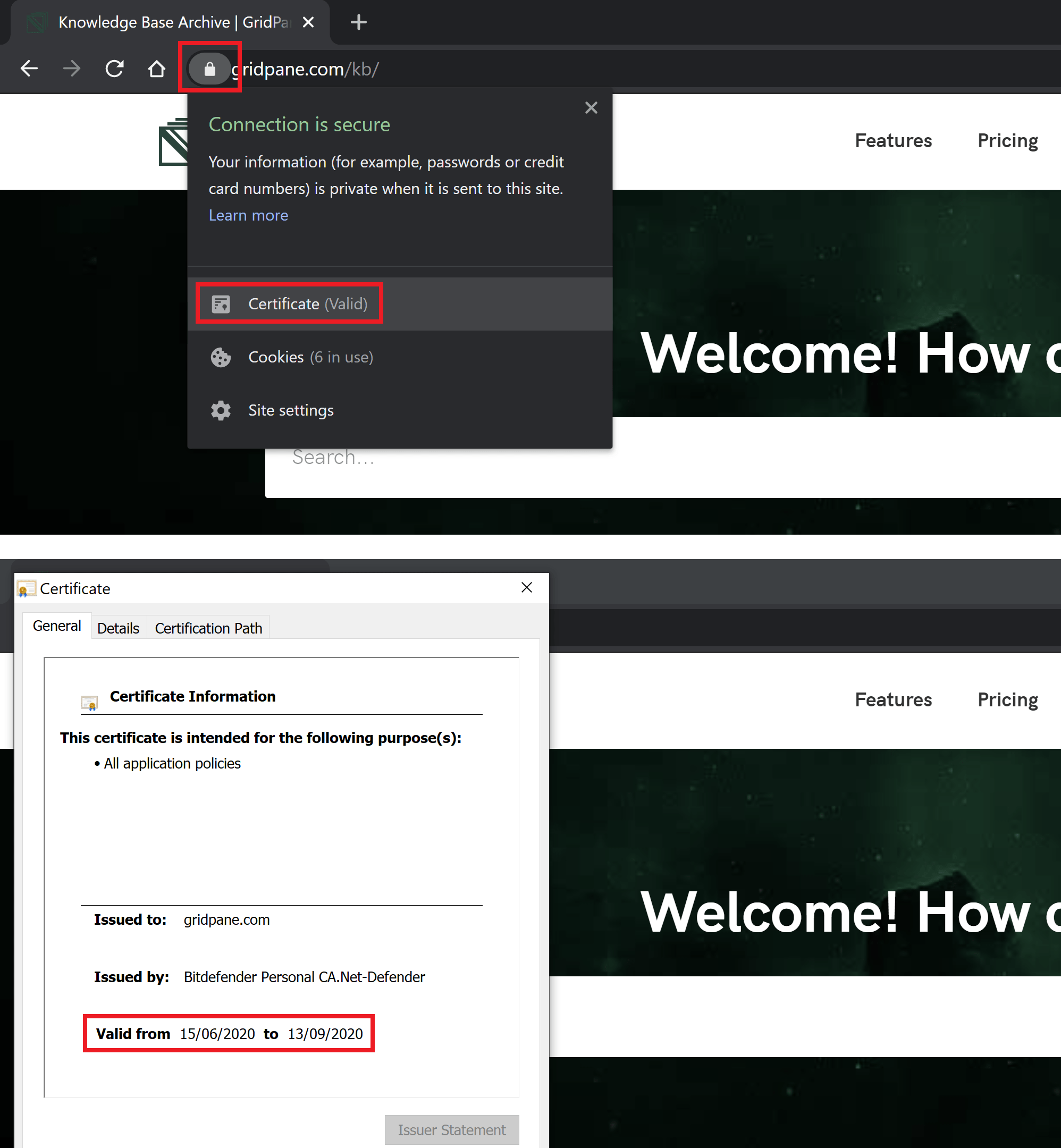Close the Knowledge Base Archive tab

click(x=308, y=22)
